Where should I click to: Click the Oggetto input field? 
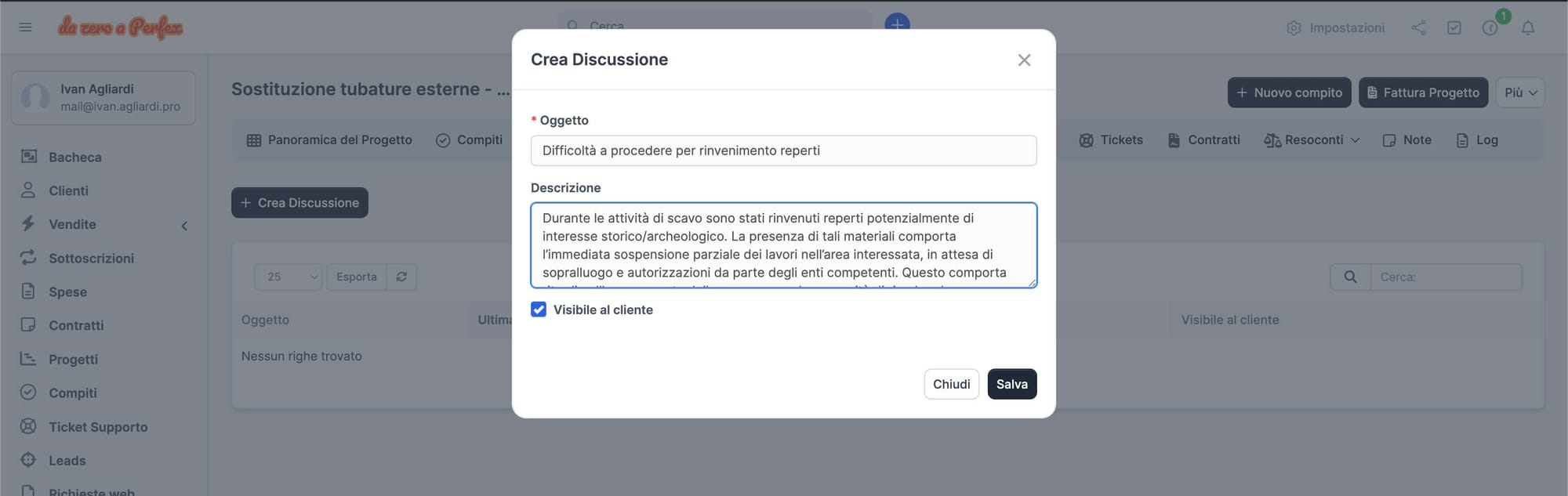pyautogui.click(x=783, y=150)
